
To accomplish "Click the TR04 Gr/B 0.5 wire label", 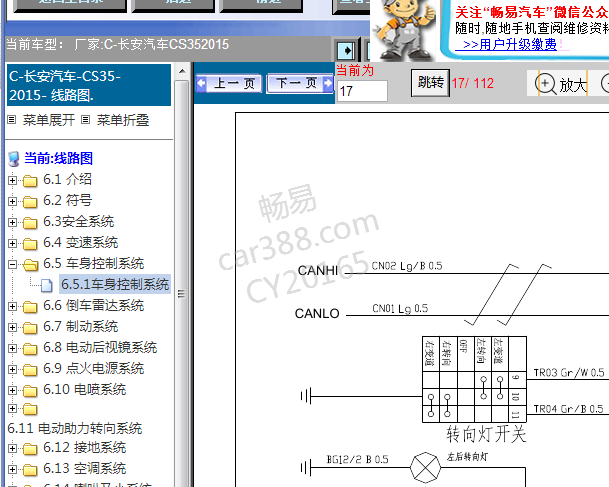I will tap(569, 409).
